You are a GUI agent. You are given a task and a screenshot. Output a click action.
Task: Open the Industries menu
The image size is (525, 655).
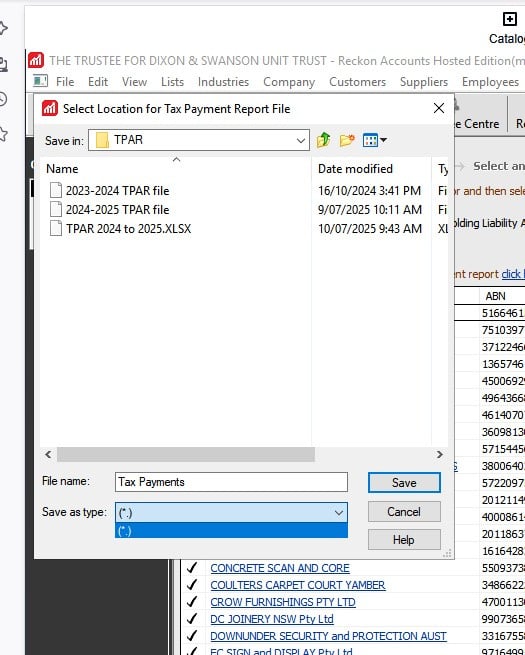(x=223, y=81)
